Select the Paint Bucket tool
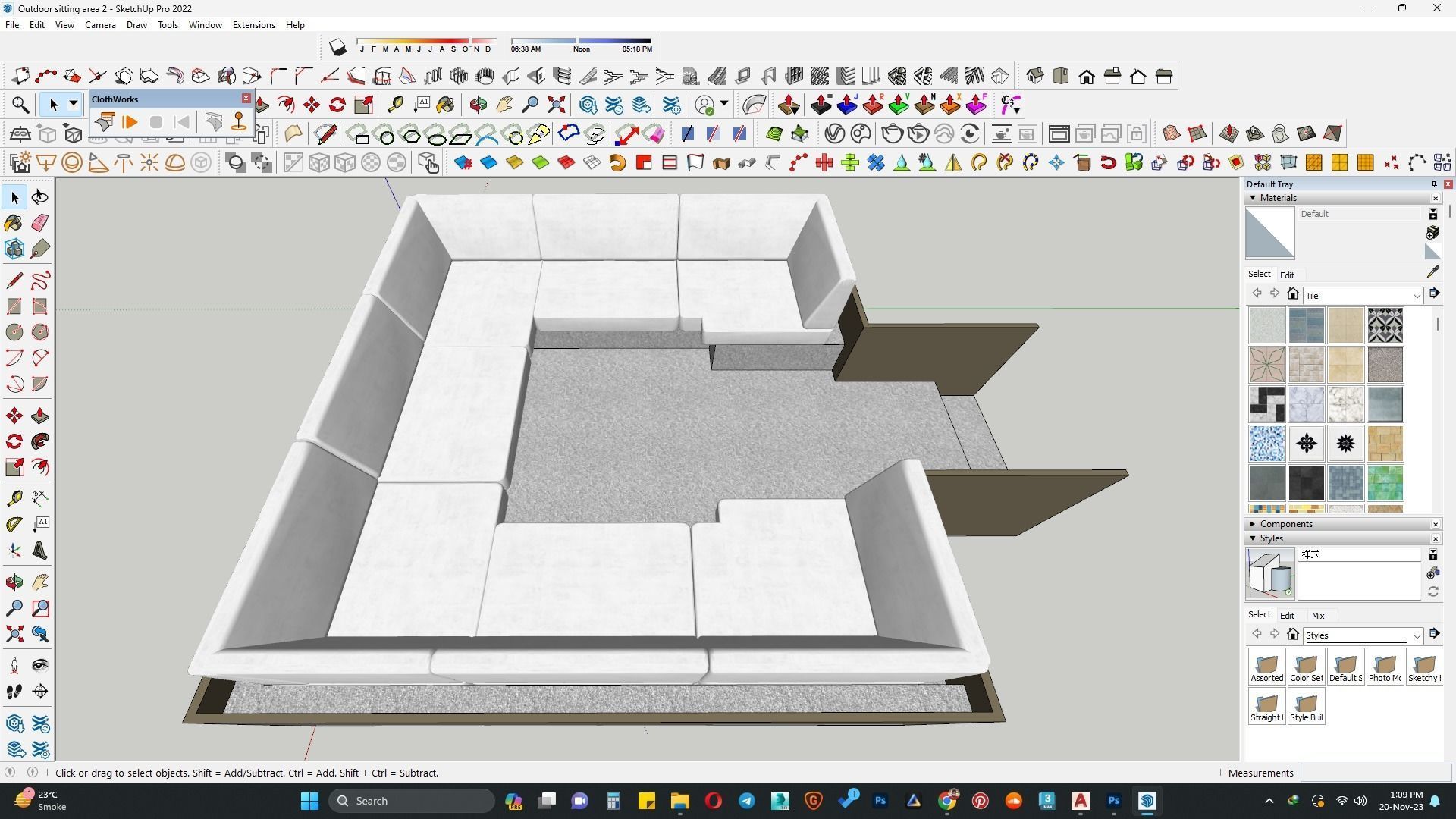Image resolution: width=1456 pixels, height=819 pixels. pos(14,223)
